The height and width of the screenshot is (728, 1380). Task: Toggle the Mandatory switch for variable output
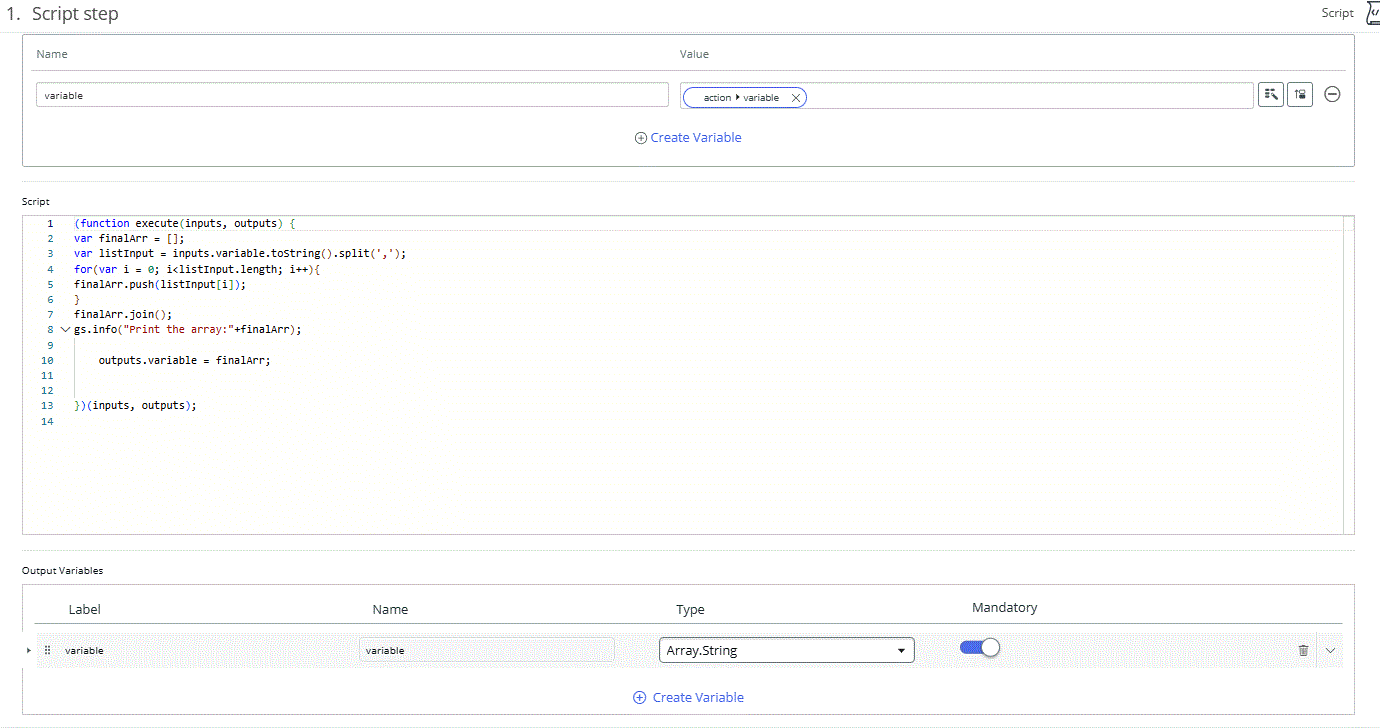(x=980, y=648)
